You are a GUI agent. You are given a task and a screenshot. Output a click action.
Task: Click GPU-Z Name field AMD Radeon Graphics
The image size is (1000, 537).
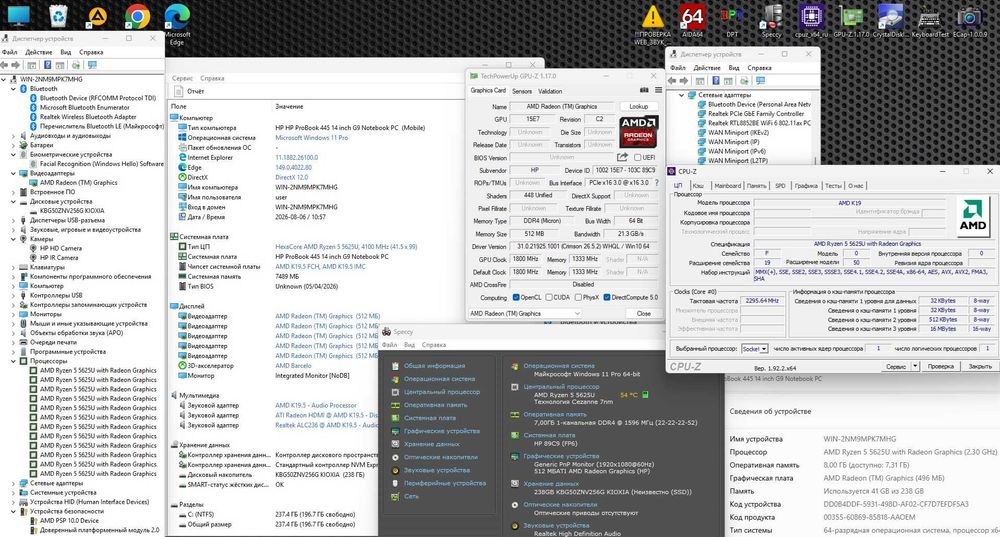(562, 107)
